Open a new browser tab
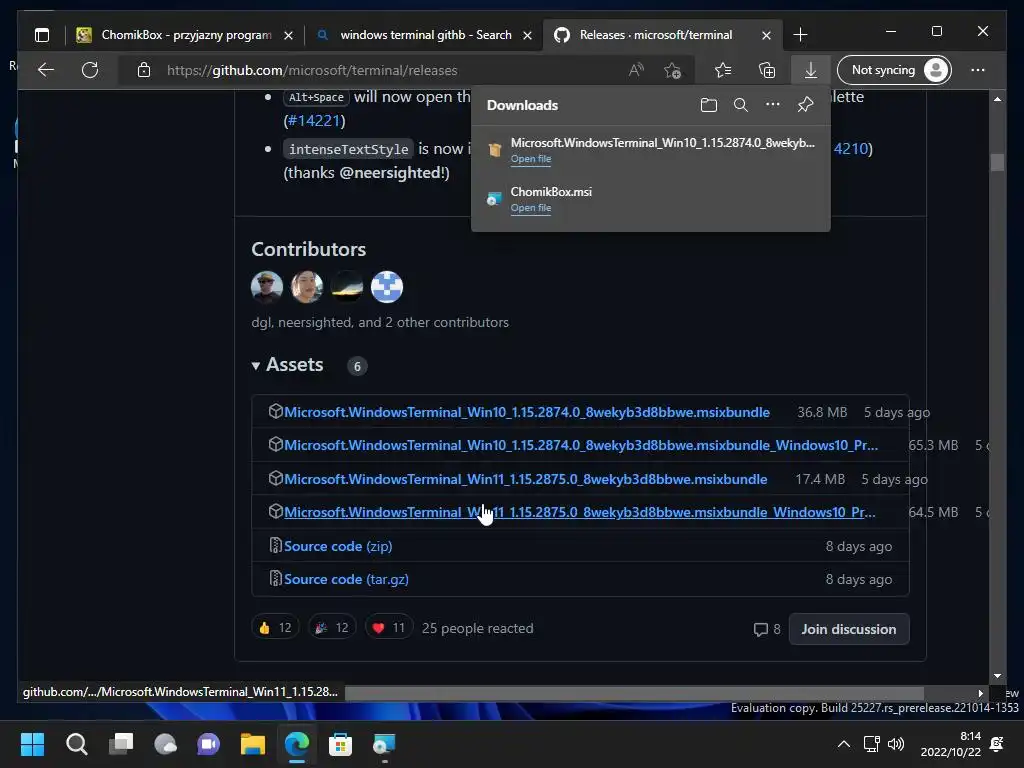The width and height of the screenshot is (1024, 768). click(x=800, y=35)
